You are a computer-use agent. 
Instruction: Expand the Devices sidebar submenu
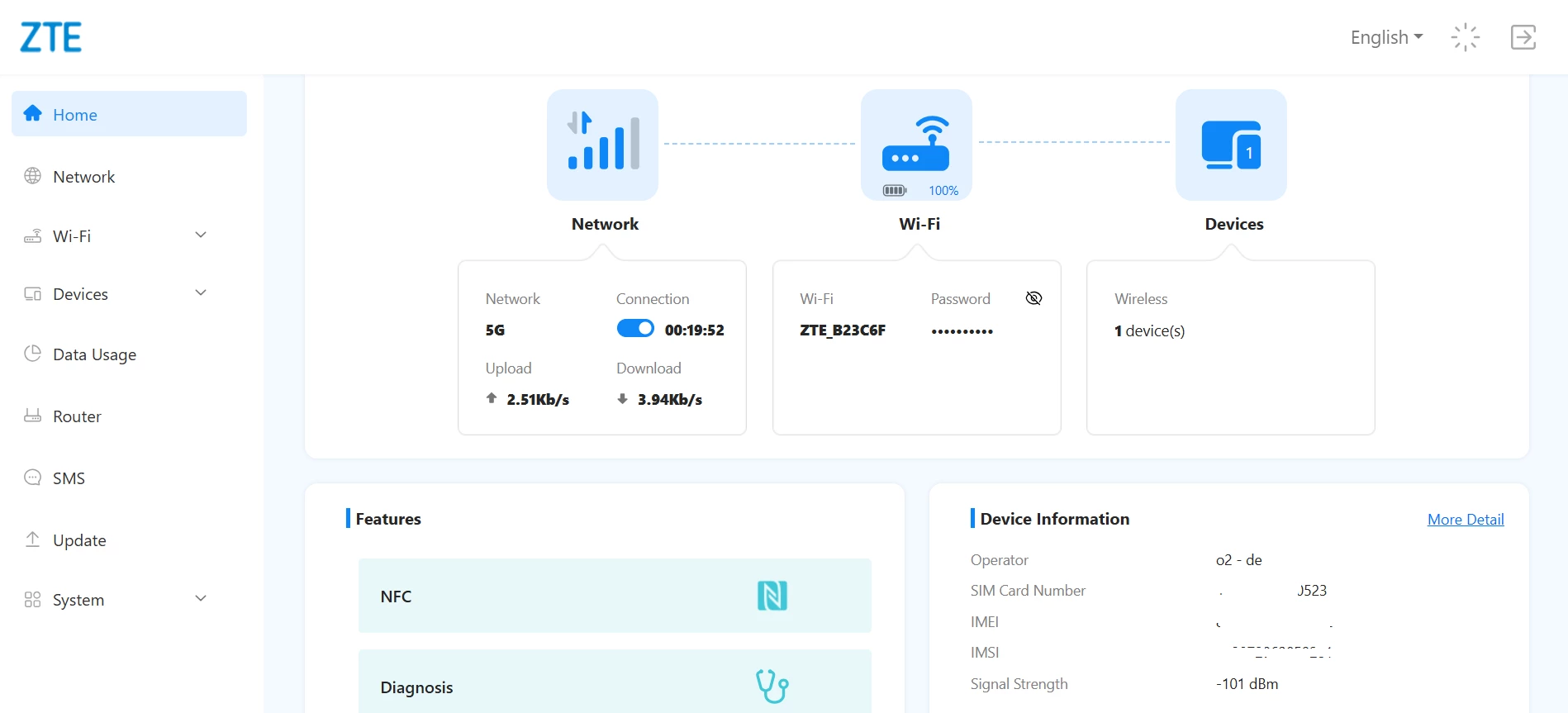(201, 293)
